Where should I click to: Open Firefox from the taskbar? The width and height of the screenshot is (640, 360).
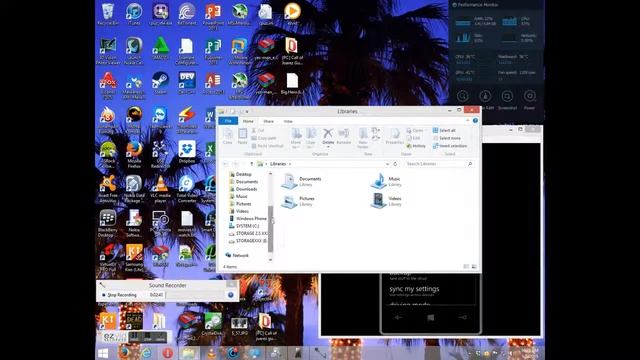(124, 353)
